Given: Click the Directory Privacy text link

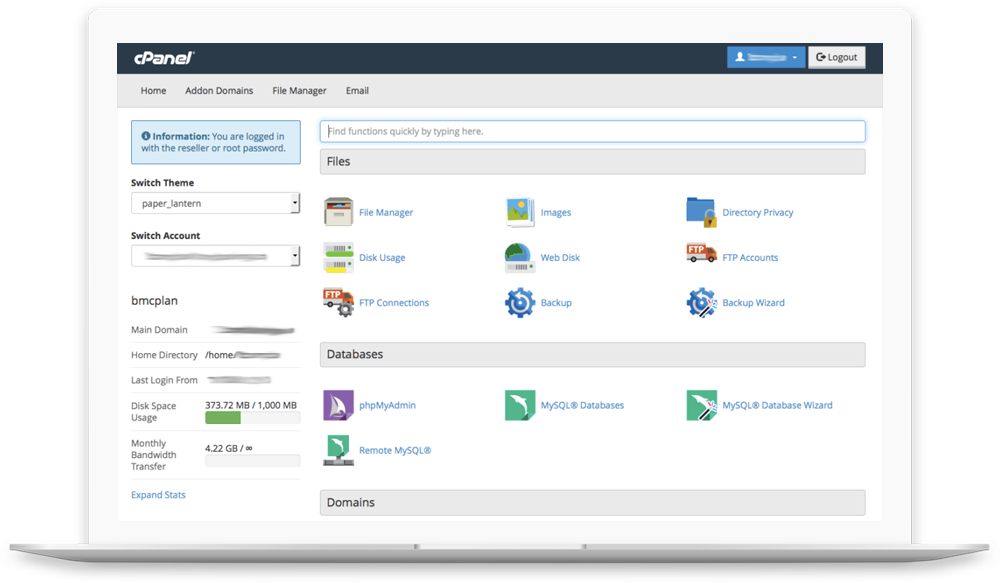Looking at the screenshot, I should tap(758, 212).
